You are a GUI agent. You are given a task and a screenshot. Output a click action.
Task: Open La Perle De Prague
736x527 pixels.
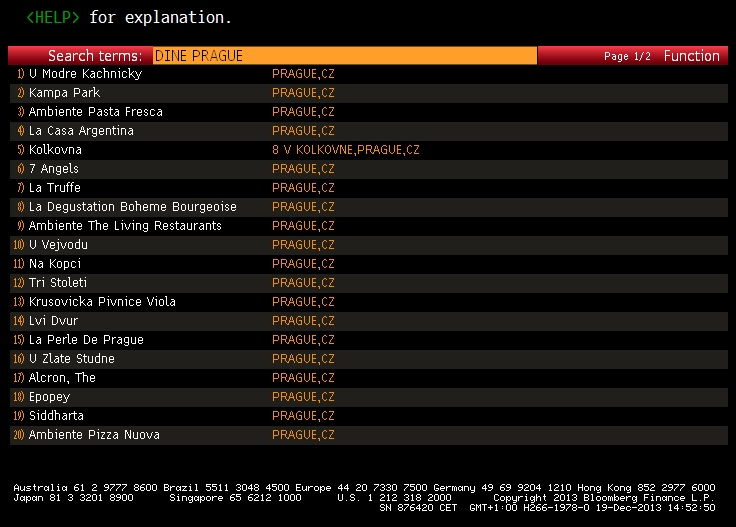[86, 340]
